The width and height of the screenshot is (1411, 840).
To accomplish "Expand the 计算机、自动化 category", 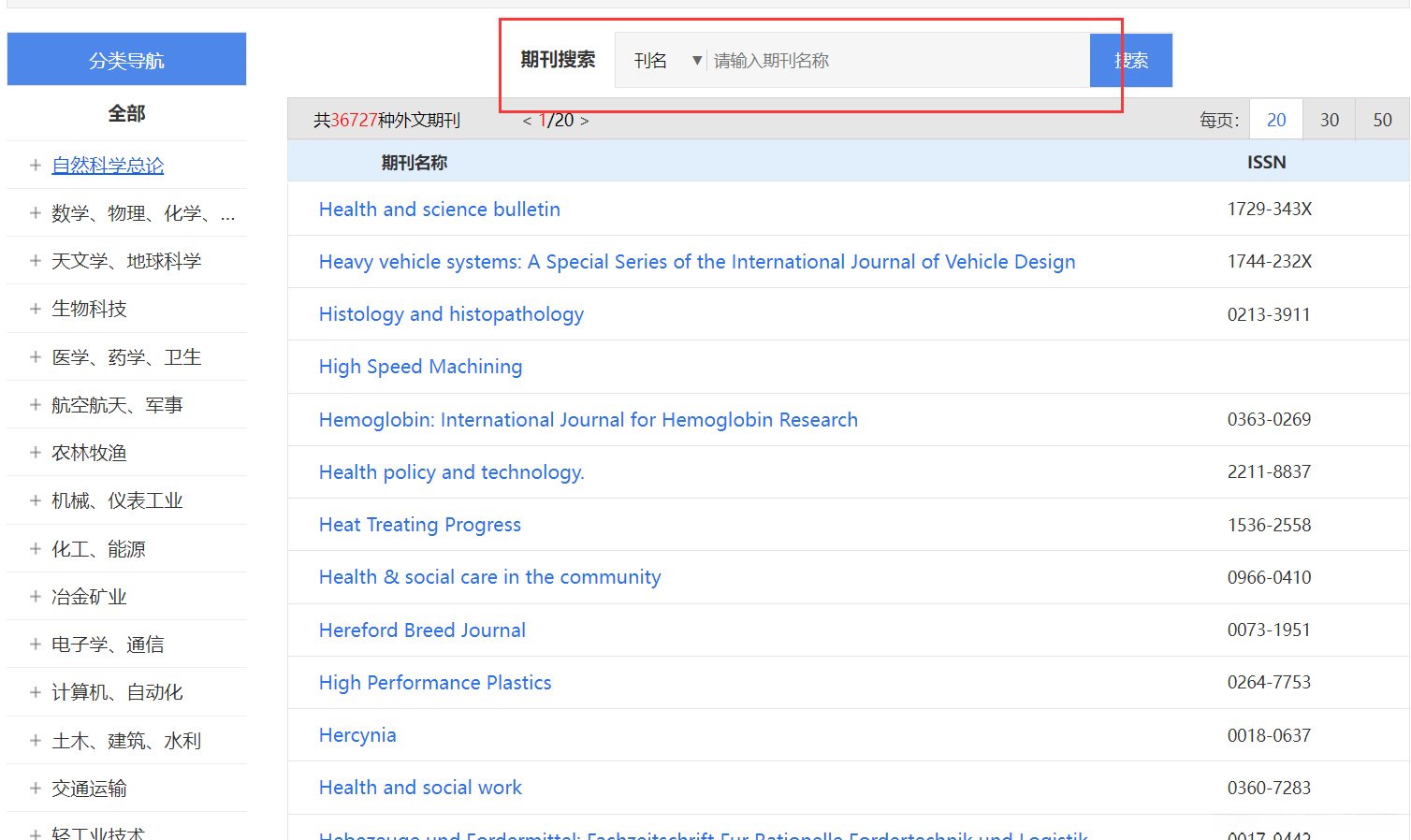I will (35, 692).
